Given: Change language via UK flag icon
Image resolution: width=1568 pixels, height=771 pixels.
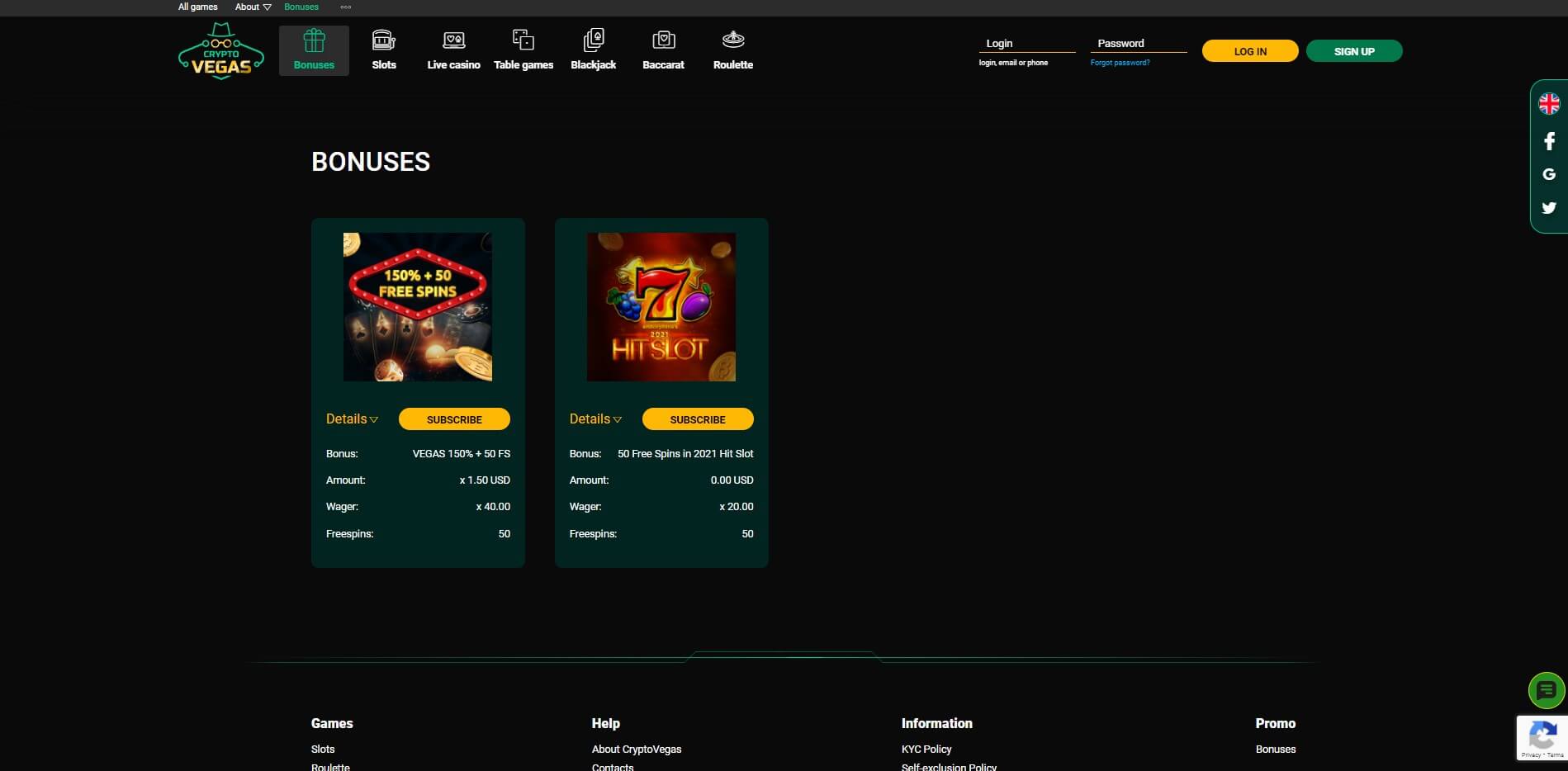Looking at the screenshot, I should [1549, 104].
